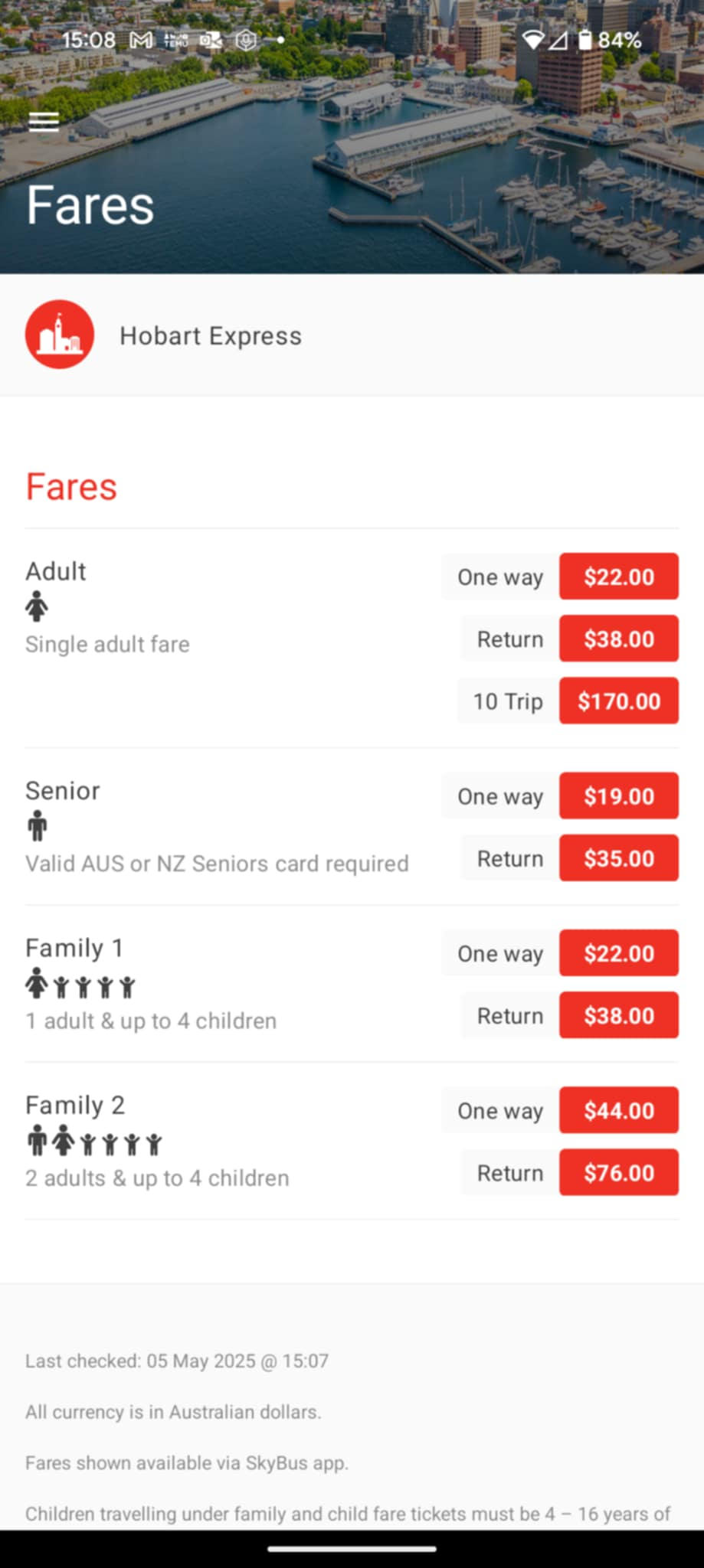Pick Family 1 Return $38.00

point(569,1015)
